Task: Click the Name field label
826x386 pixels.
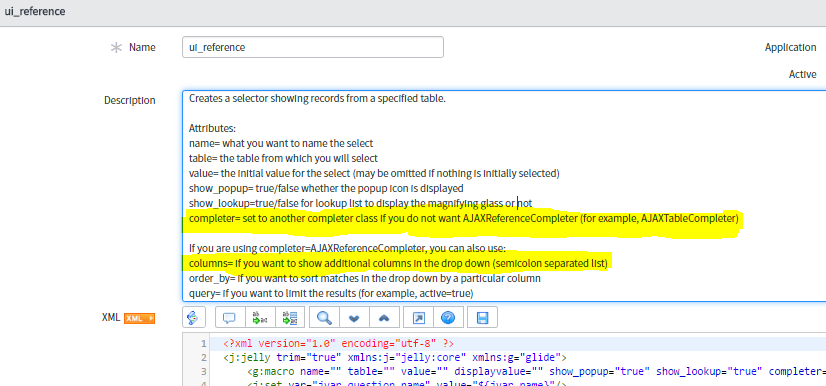Action: 142,47
